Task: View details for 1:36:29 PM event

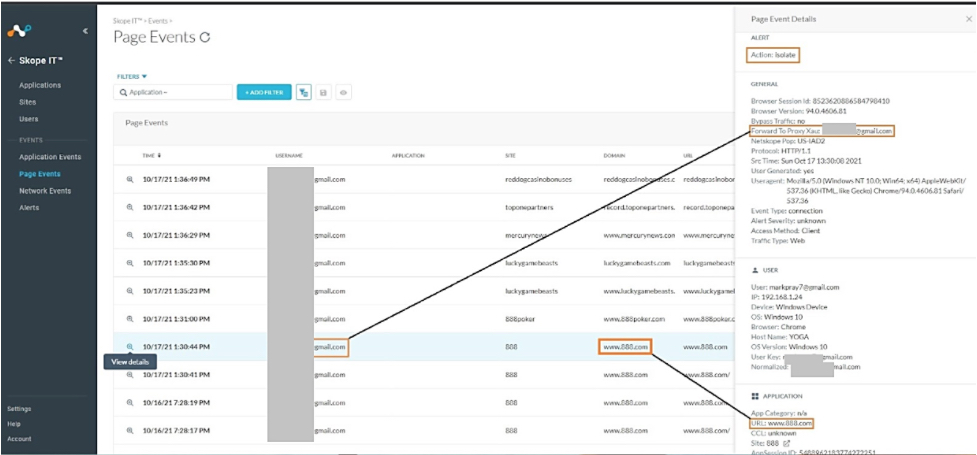Action: coord(130,235)
